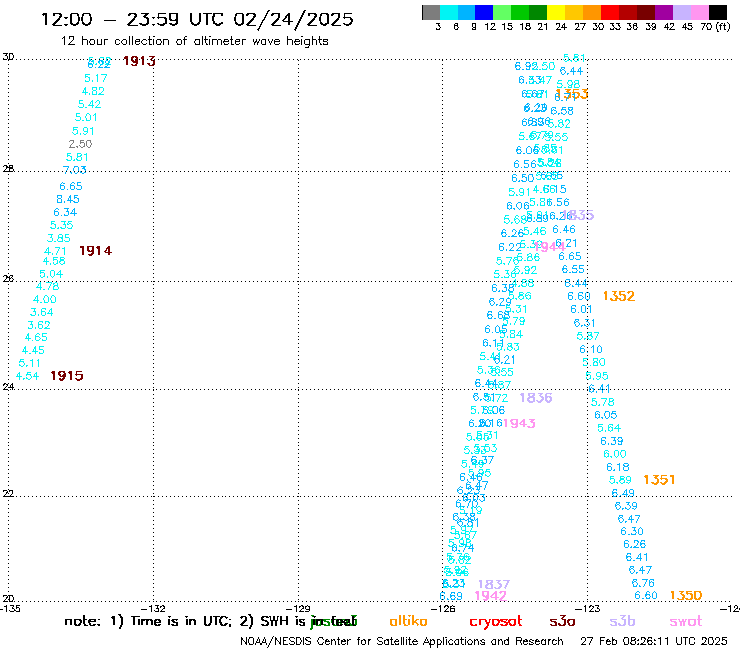Click the yellow 24 ft legend swatch
Image resolution: width=740 pixels, height=650 pixels.
click(x=556, y=12)
